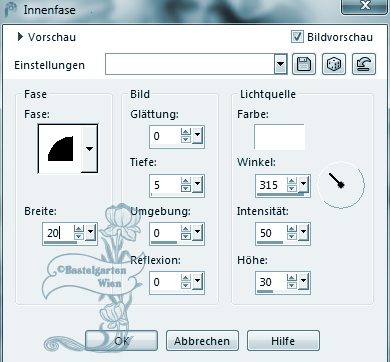Open the Glättung slider dropdown arrow
The height and width of the screenshot is (362, 390).
(x=197, y=135)
